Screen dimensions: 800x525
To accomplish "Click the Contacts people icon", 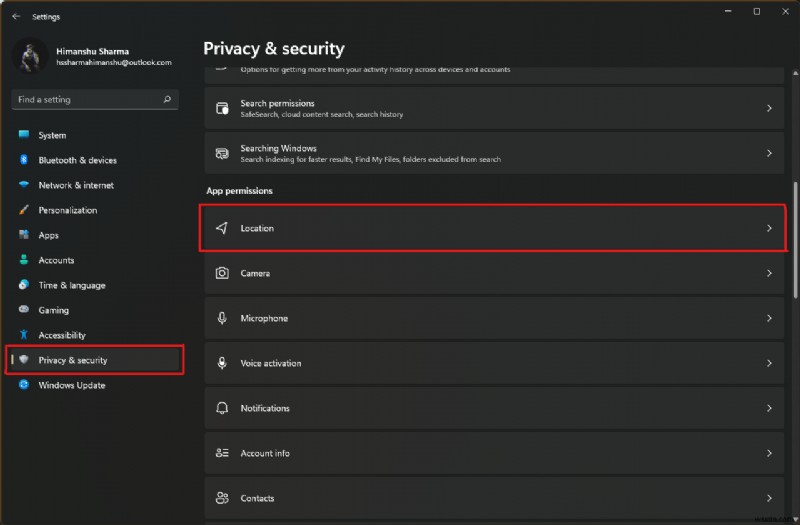I will (222, 497).
